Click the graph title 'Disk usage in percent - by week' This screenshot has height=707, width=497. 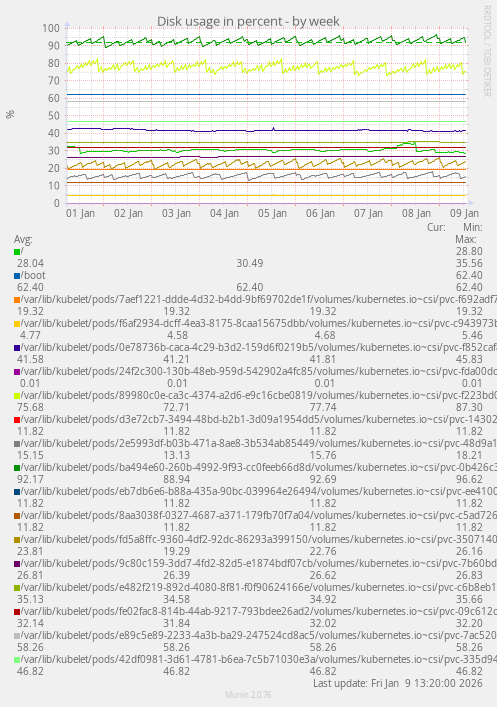tap(248, 21)
